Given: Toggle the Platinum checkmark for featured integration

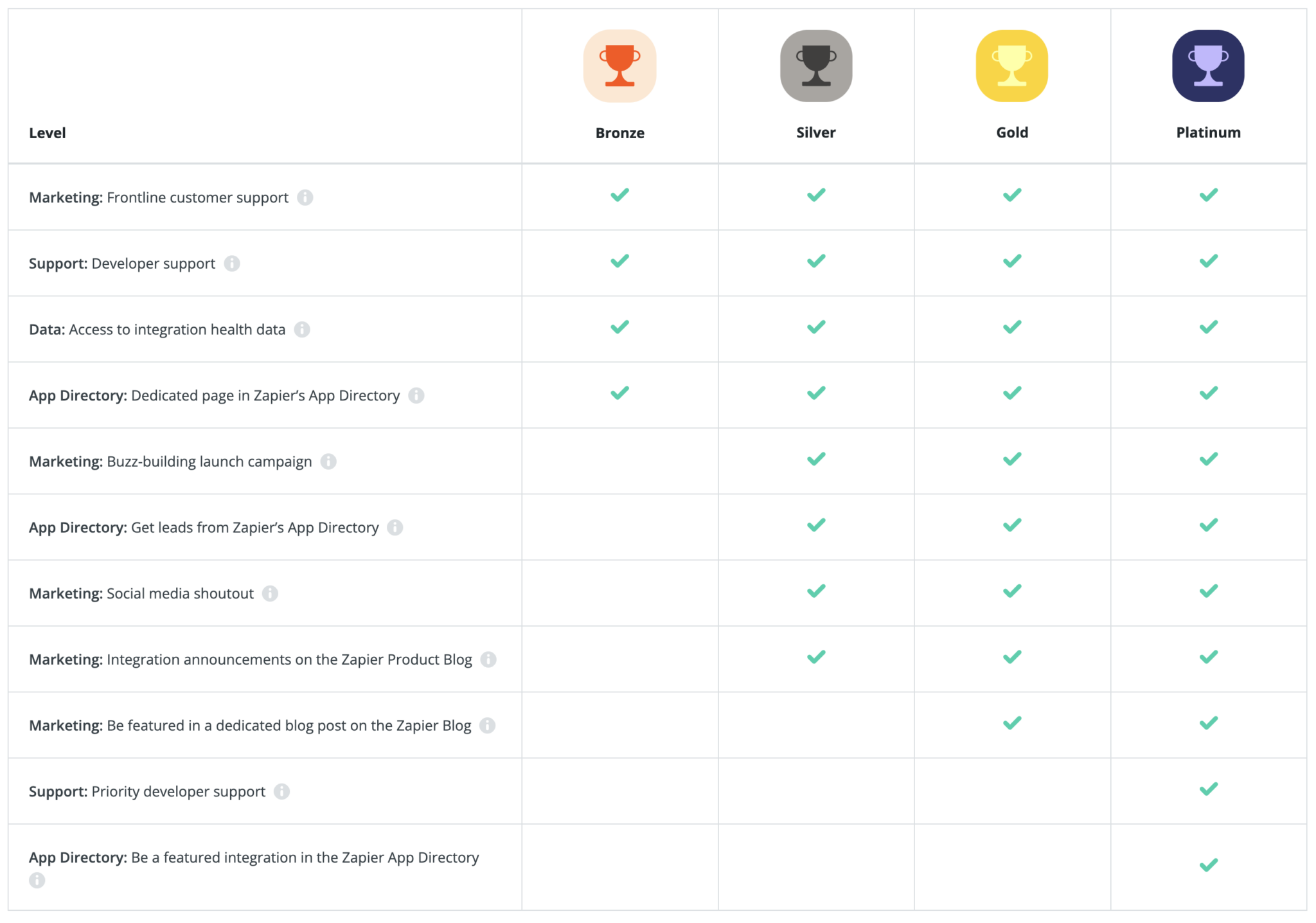Looking at the screenshot, I should click(x=1208, y=863).
